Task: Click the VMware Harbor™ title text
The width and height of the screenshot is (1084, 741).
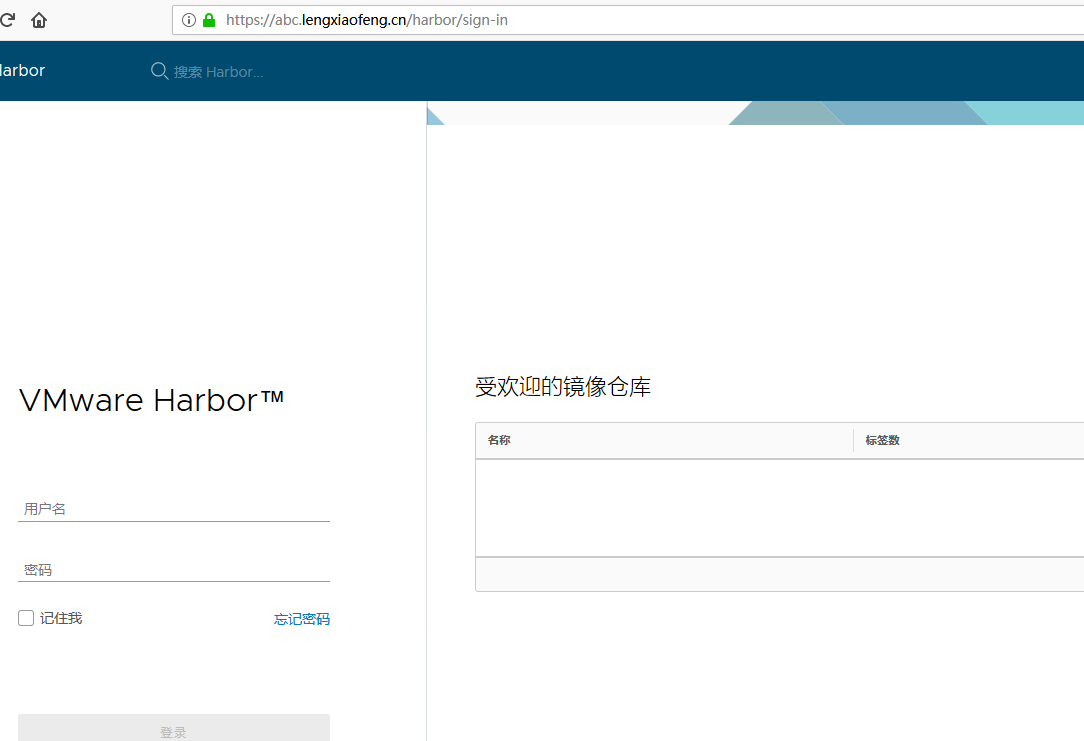Action: pyautogui.click(x=151, y=400)
